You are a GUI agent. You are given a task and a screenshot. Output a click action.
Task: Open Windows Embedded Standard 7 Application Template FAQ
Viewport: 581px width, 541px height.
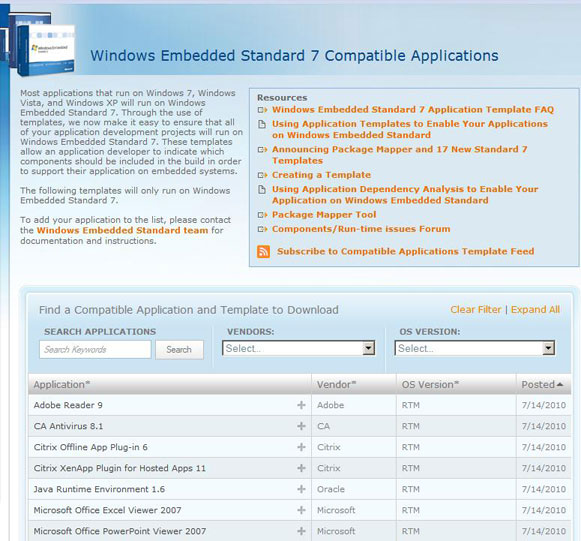413,110
